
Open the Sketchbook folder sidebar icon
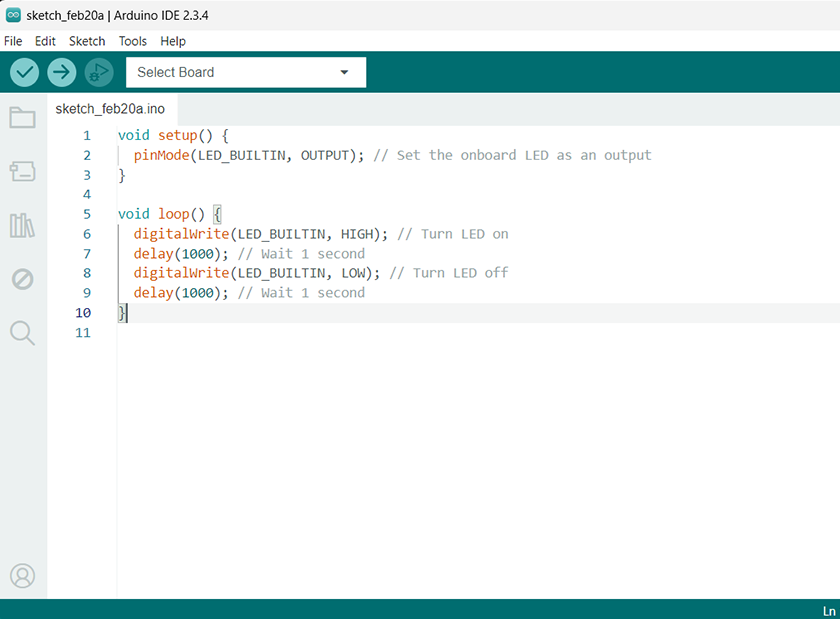coord(22,118)
